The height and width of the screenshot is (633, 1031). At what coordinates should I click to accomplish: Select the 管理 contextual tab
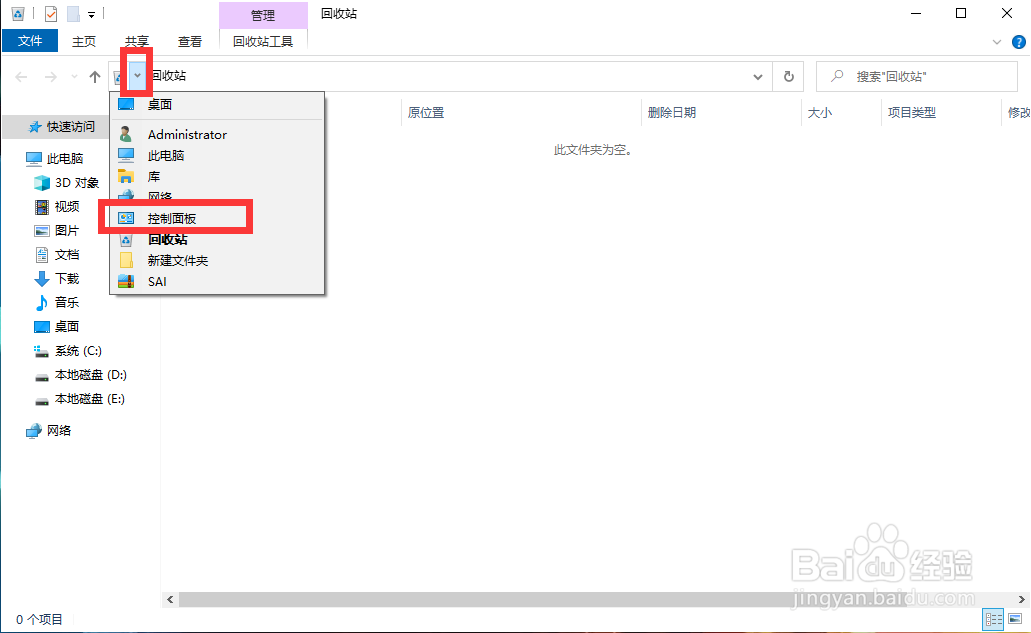click(263, 14)
